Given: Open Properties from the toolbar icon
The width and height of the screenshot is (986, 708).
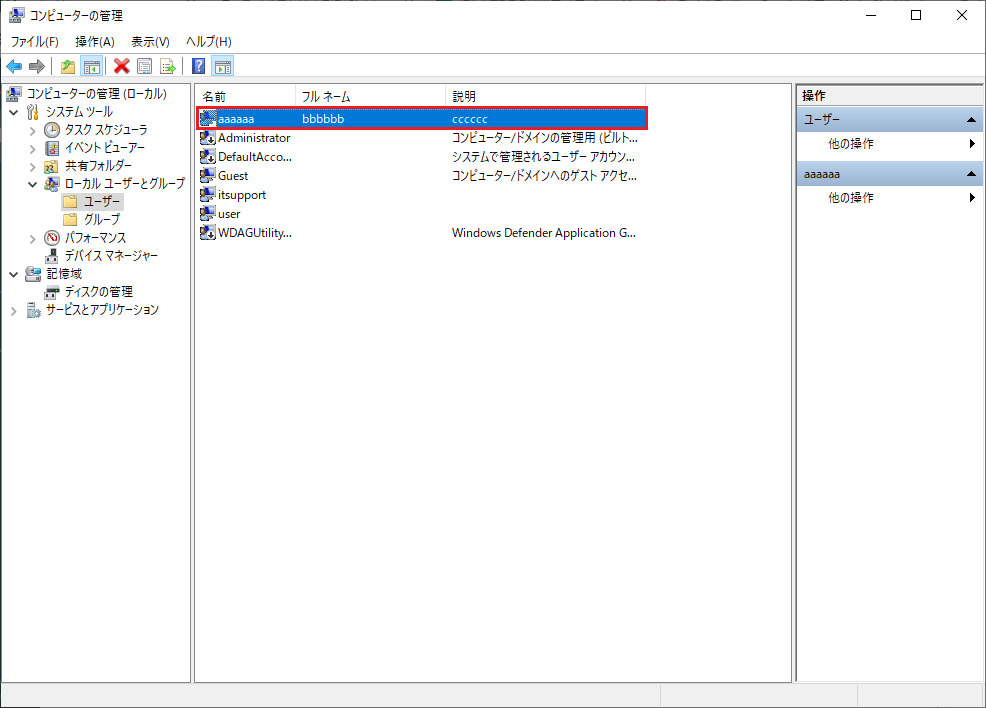Looking at the screenshot, I should click(x=145, y=66).
